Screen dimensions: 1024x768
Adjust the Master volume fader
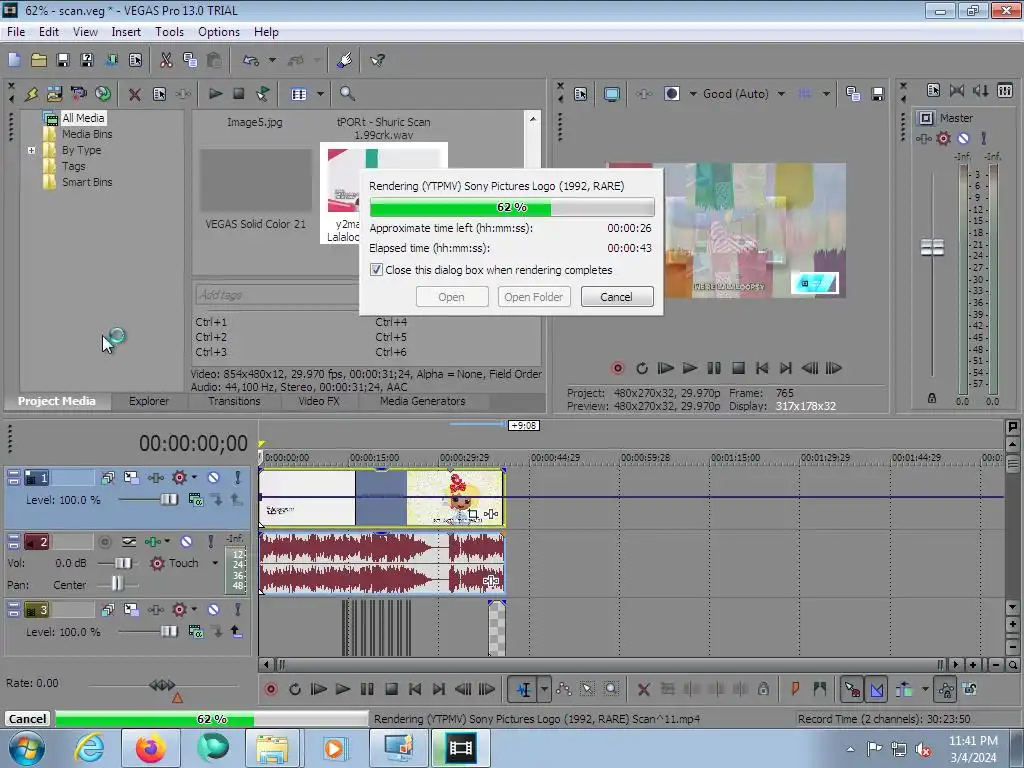tap(932, 248)
